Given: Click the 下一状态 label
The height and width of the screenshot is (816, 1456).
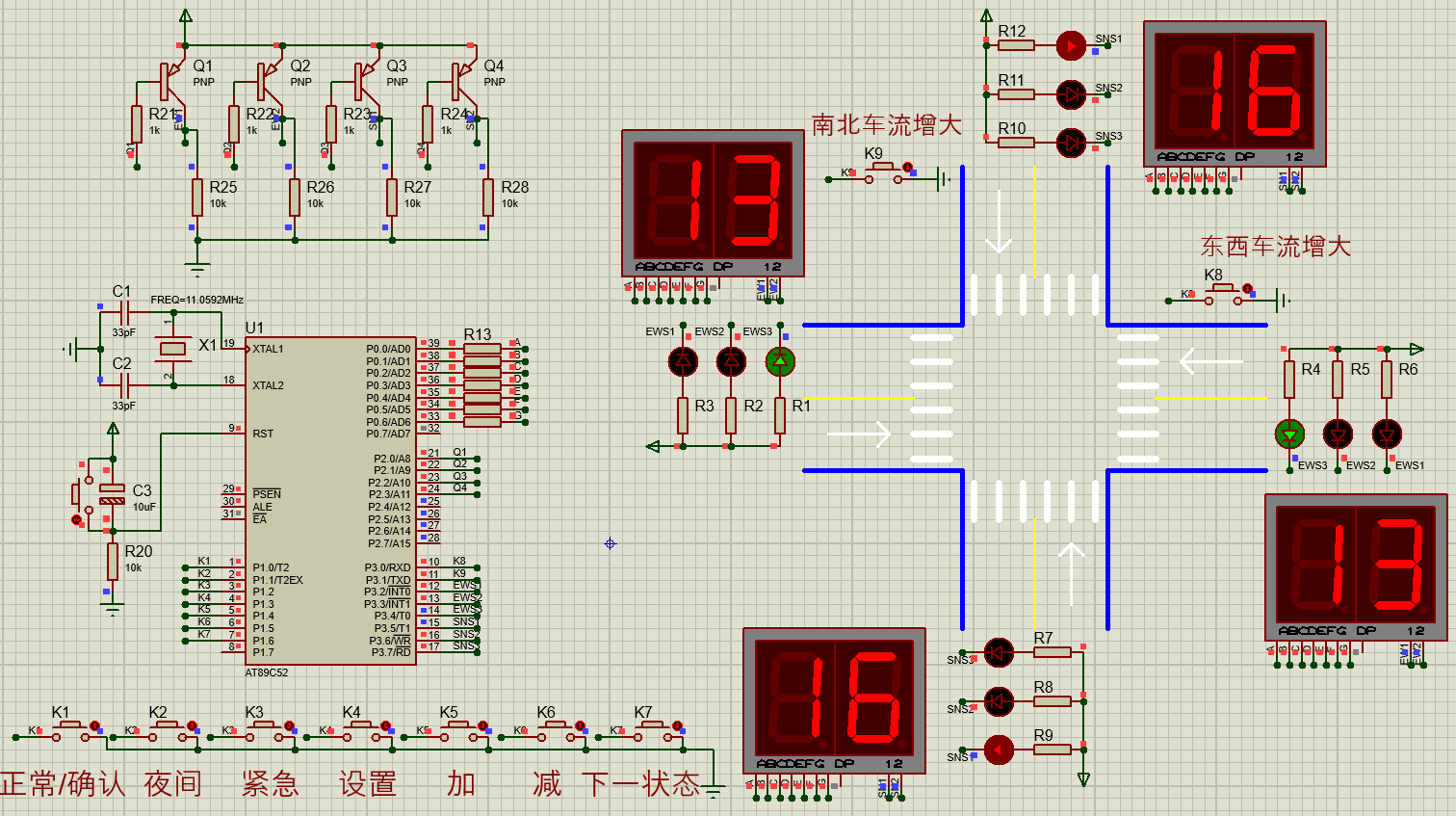Looking at the screenshot, I should [640, 783].
